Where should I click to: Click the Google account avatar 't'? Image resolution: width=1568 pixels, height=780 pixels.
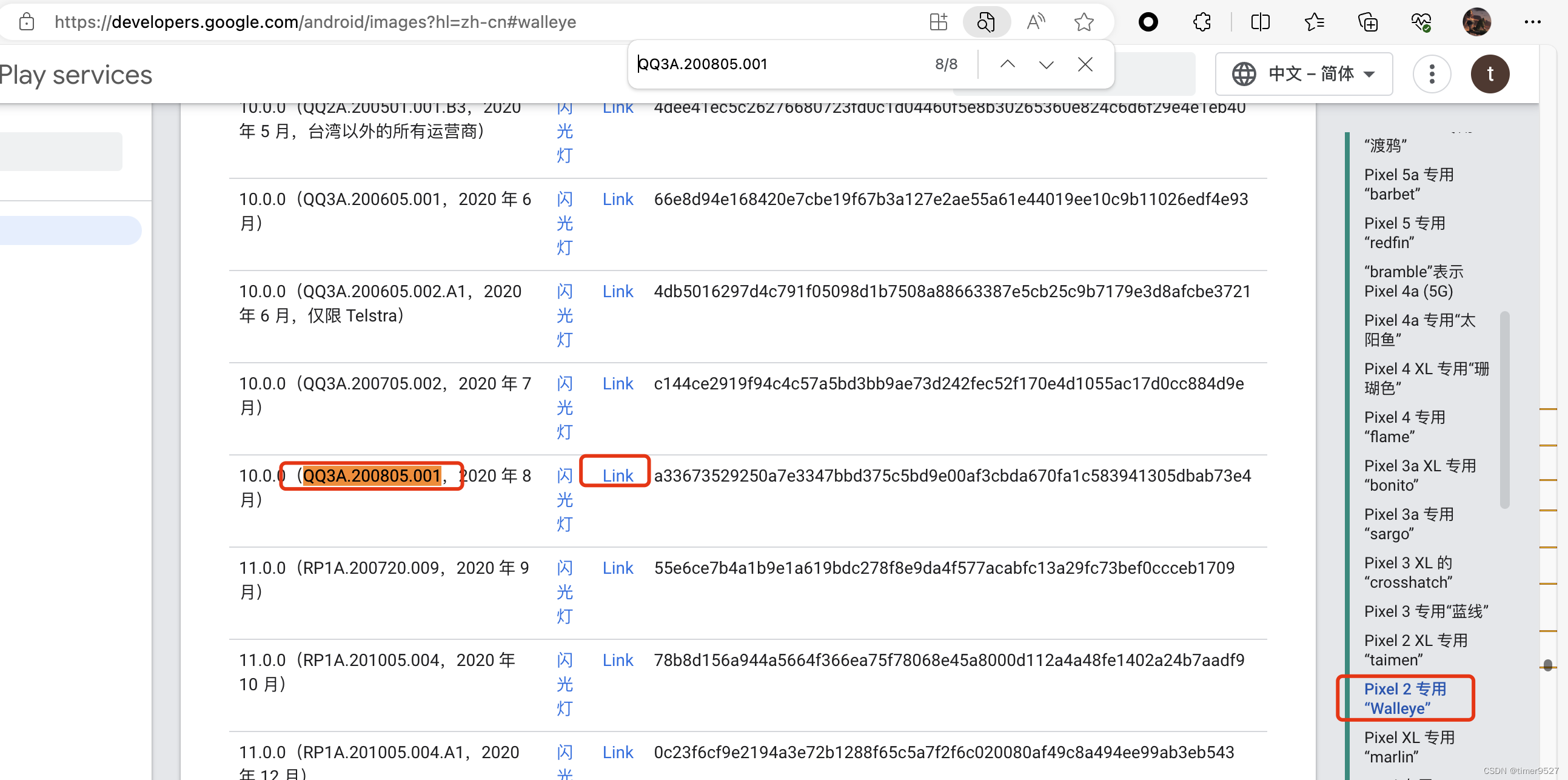point(1490,74)
